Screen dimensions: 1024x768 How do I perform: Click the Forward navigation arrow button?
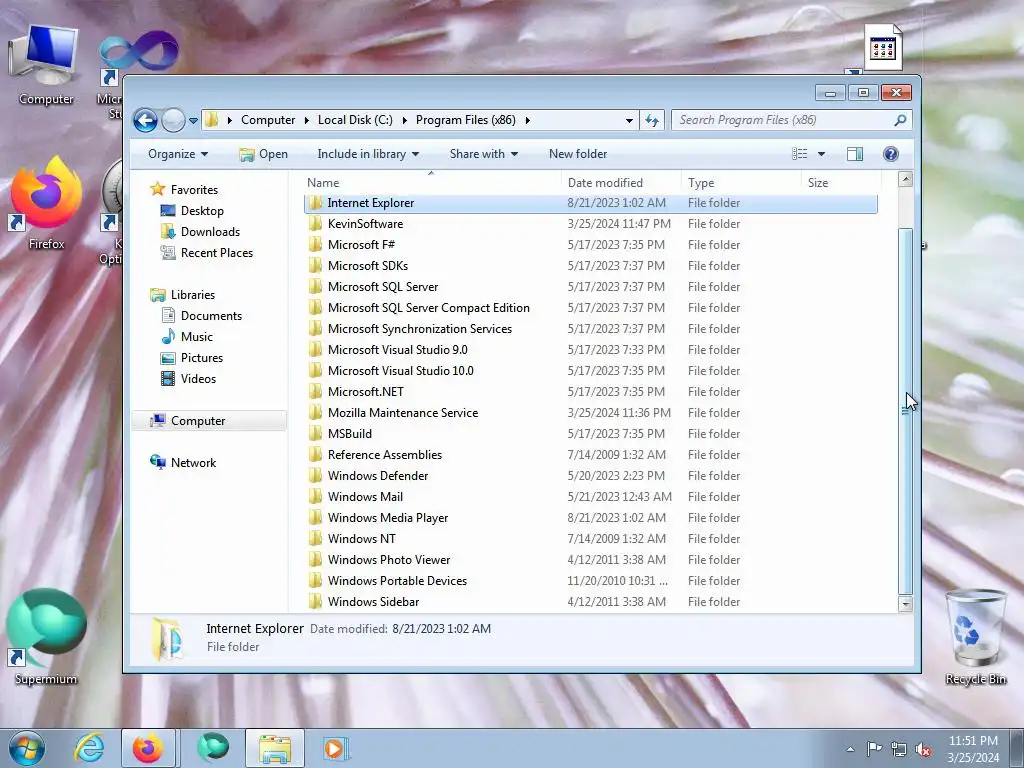point(173,120)
